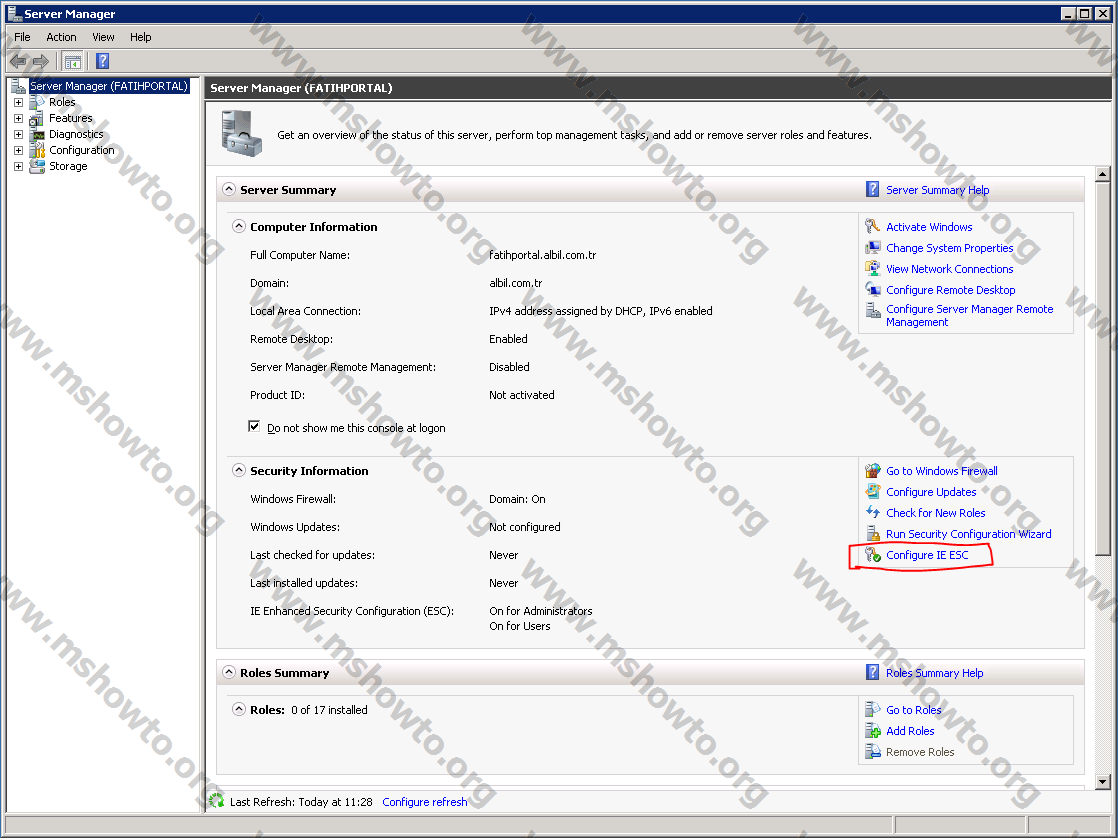Screen dimensions: 1118x838
Task: Click the Server Summary Help question icon
Action: (873, 190)
